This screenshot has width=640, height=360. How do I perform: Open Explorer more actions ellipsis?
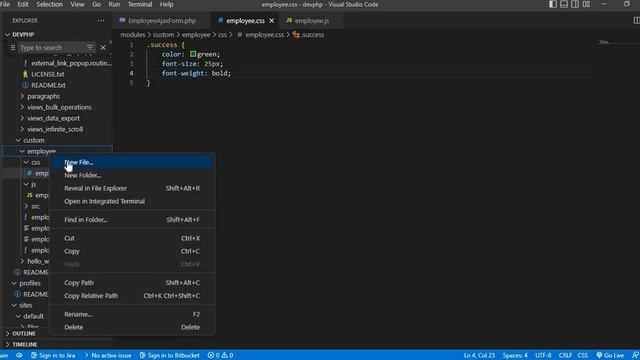101,20
